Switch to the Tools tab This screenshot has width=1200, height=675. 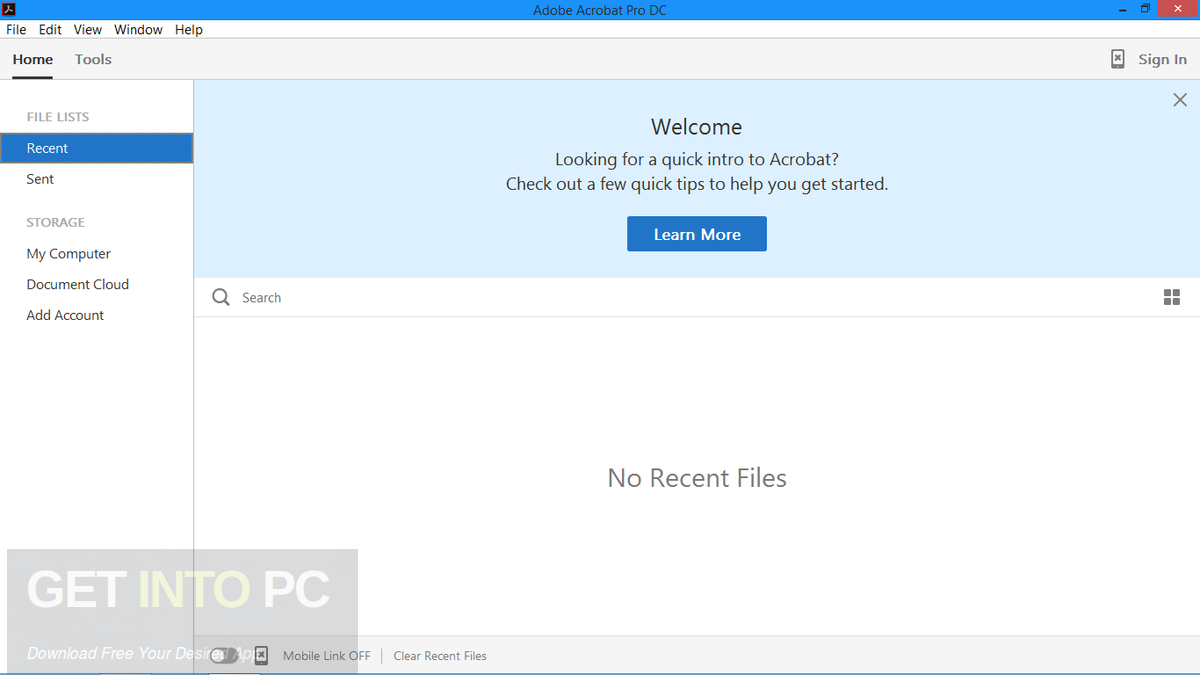click(x=93, y=59)
